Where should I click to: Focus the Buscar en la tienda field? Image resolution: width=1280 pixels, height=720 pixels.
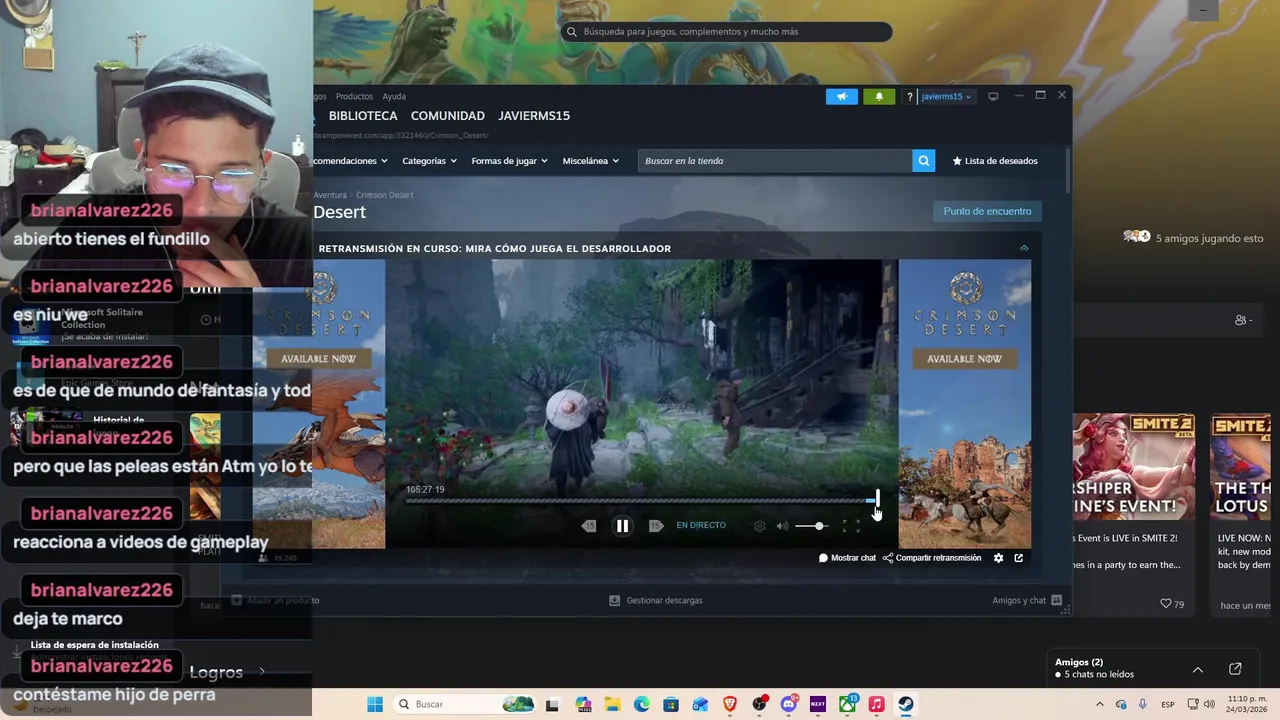coord(774,161)
